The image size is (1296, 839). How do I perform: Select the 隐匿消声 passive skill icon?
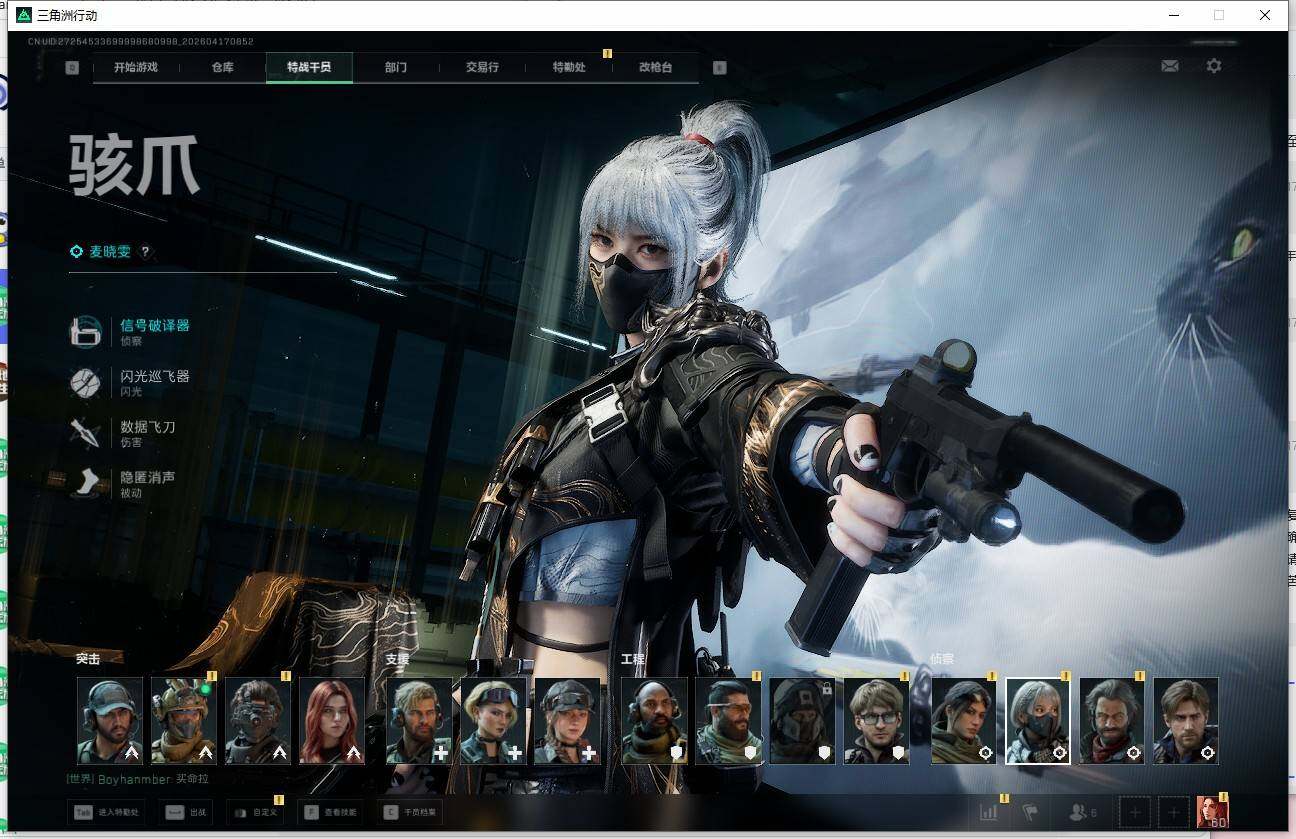[x=86, y=484]
